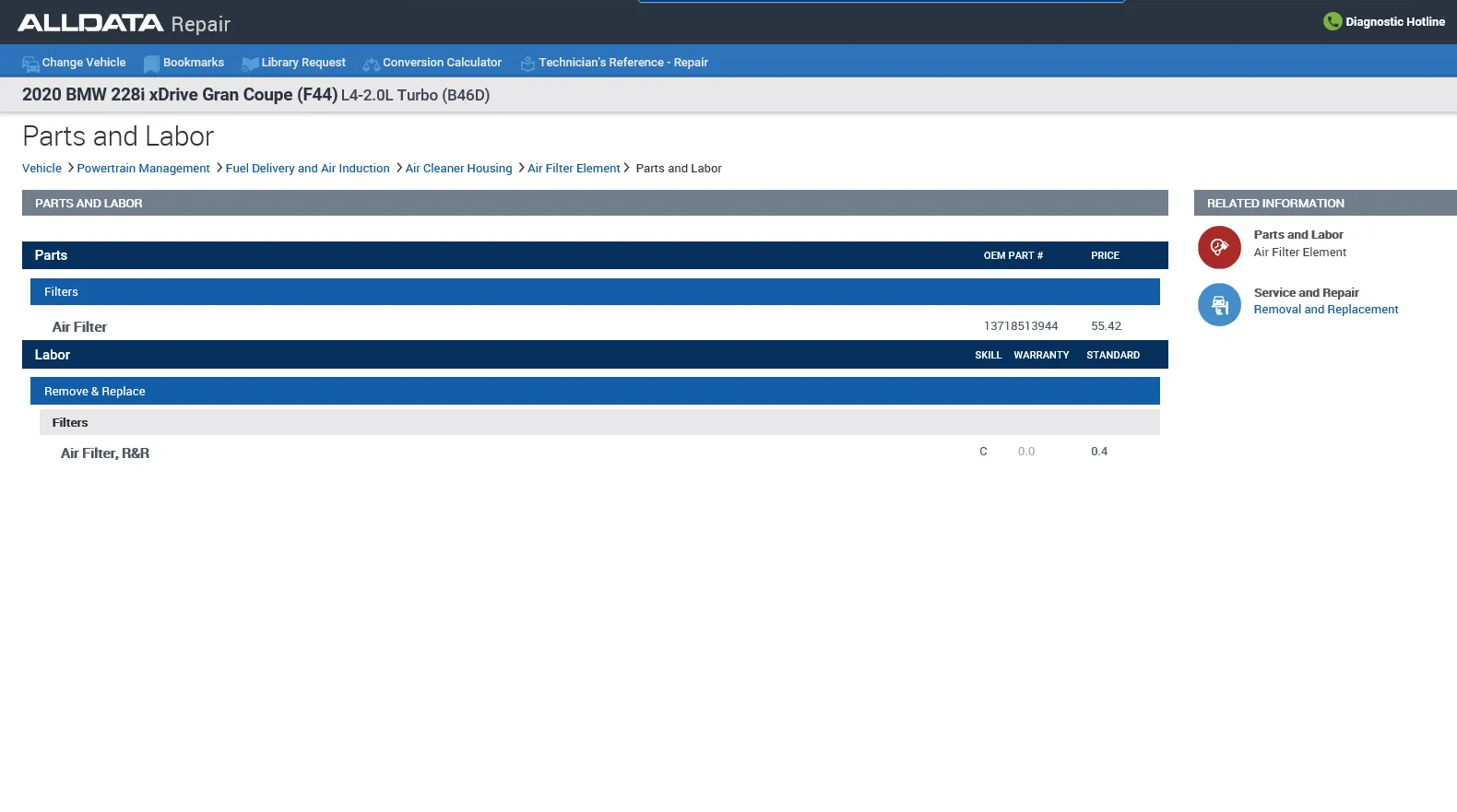The width and height of the screenshot is (1457, 812).
Task: Go to Vehicle breadcrumb link
Action: tap(41, 169)
